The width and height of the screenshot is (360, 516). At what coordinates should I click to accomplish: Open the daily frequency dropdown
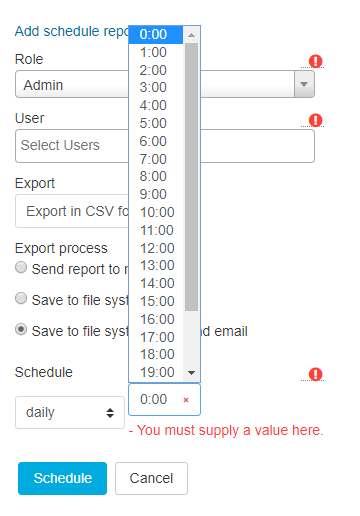click(x=70, y=412)
